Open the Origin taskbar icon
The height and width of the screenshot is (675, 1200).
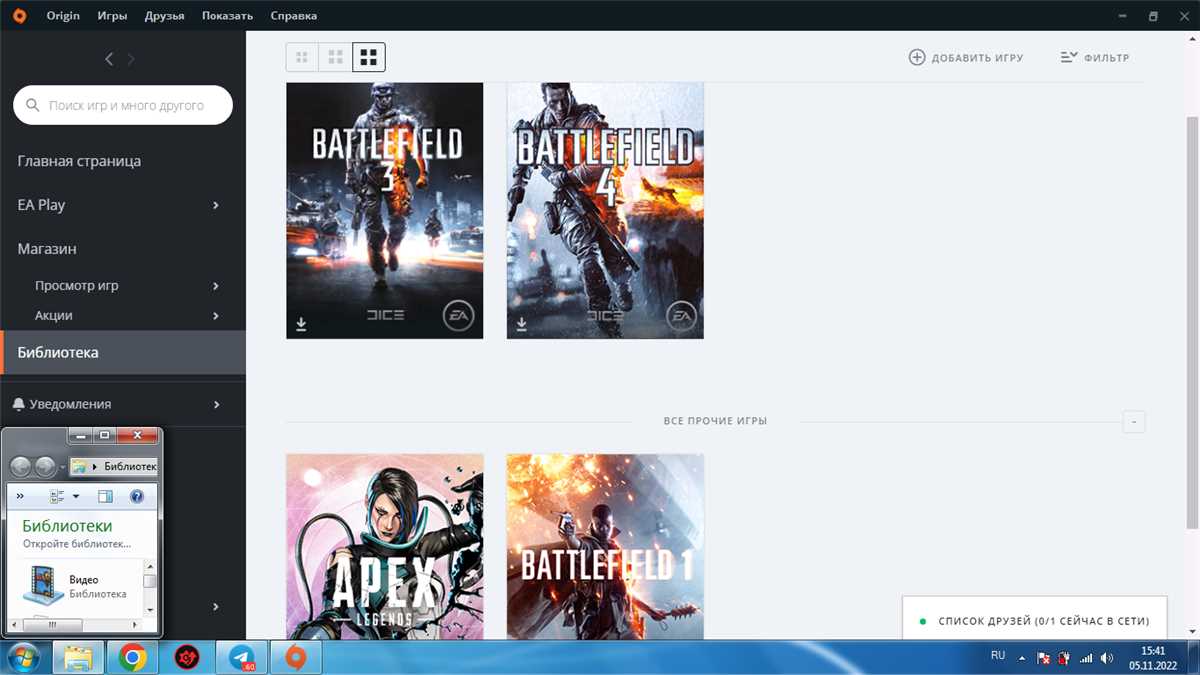click(296, 657)
